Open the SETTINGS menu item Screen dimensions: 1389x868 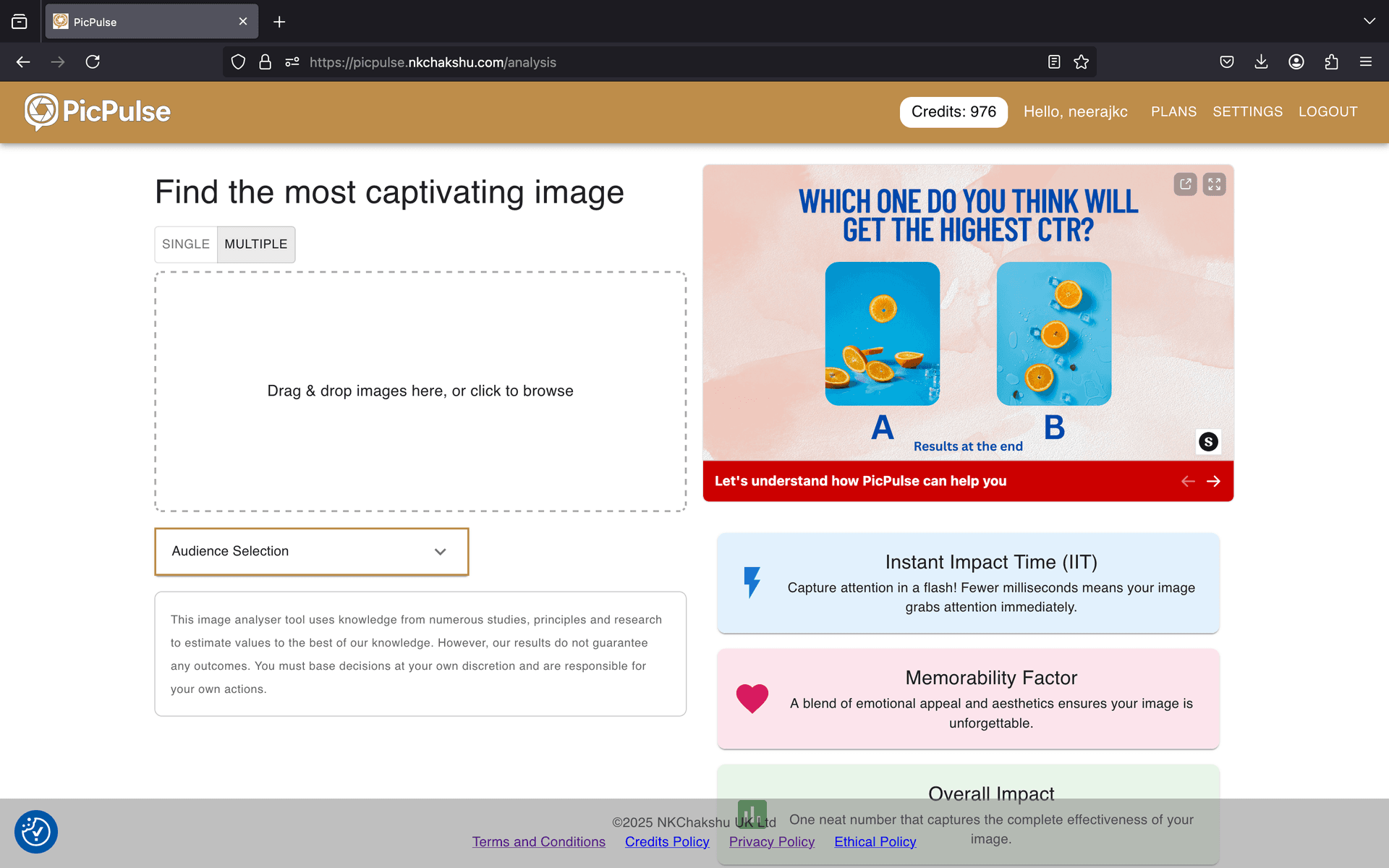tap(1247, 111)
